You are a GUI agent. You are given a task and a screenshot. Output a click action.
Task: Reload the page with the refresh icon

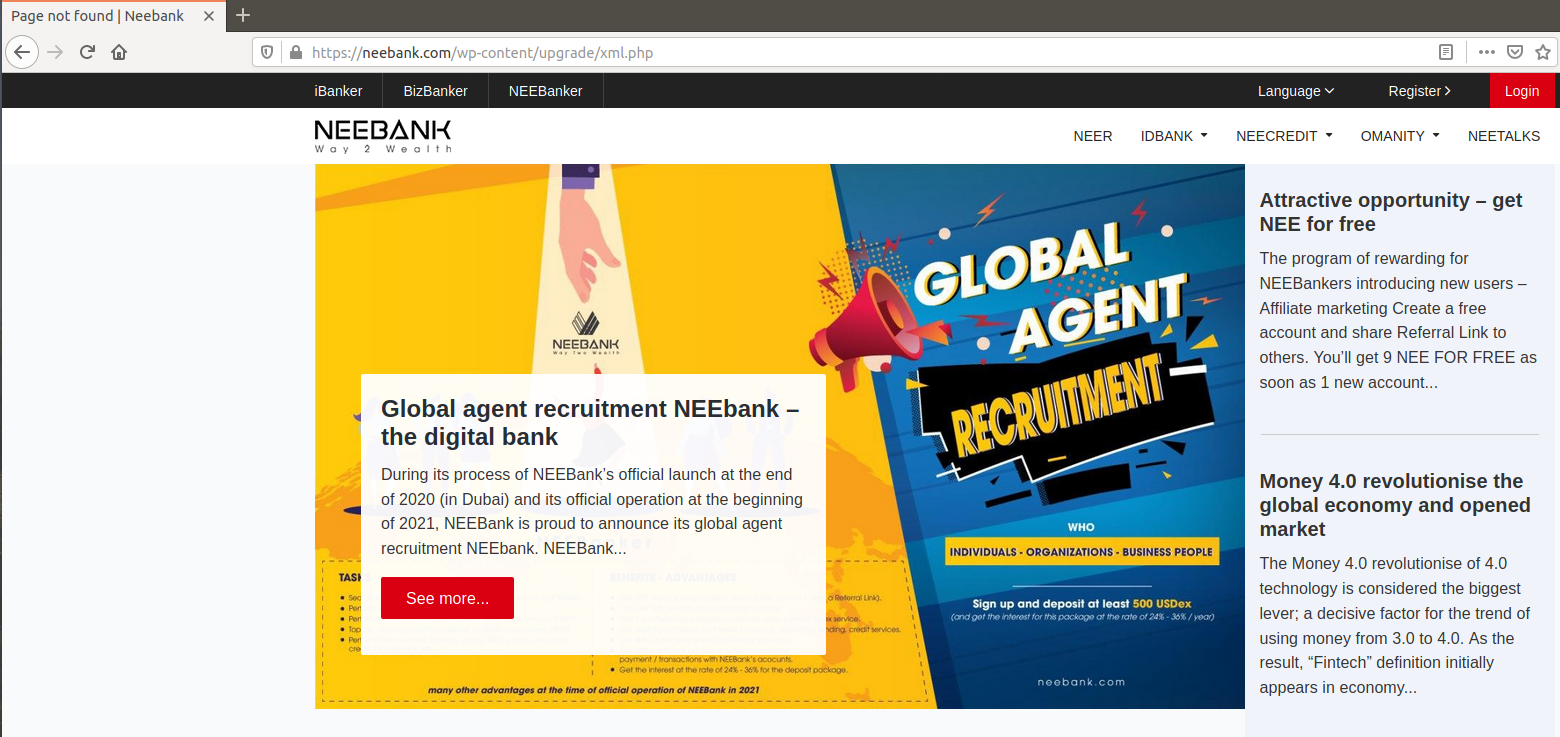coord(87,52)
